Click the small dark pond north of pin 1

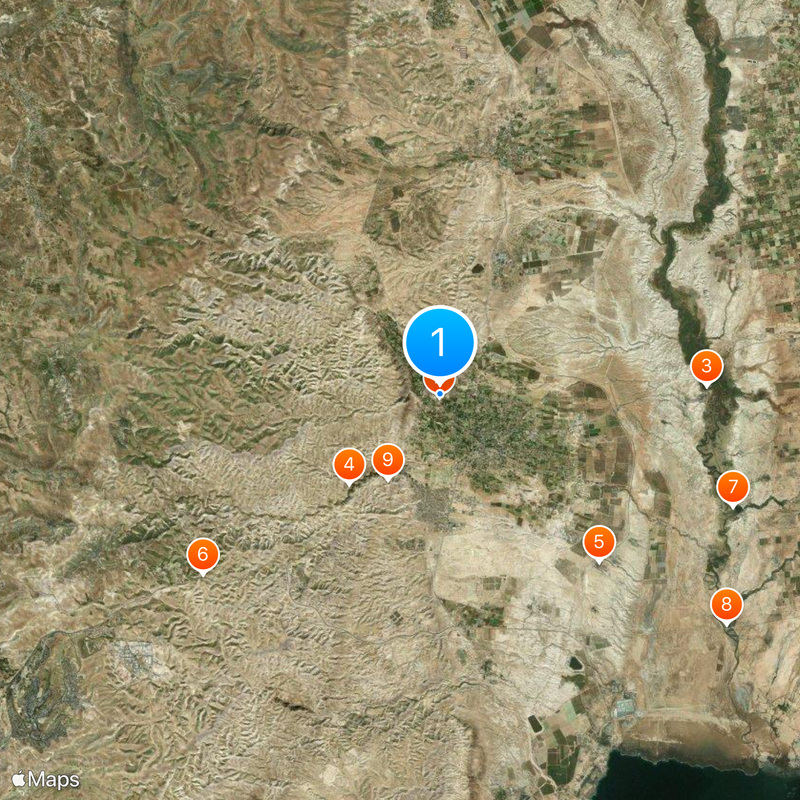pyautogui.click(x=478, y=268)
